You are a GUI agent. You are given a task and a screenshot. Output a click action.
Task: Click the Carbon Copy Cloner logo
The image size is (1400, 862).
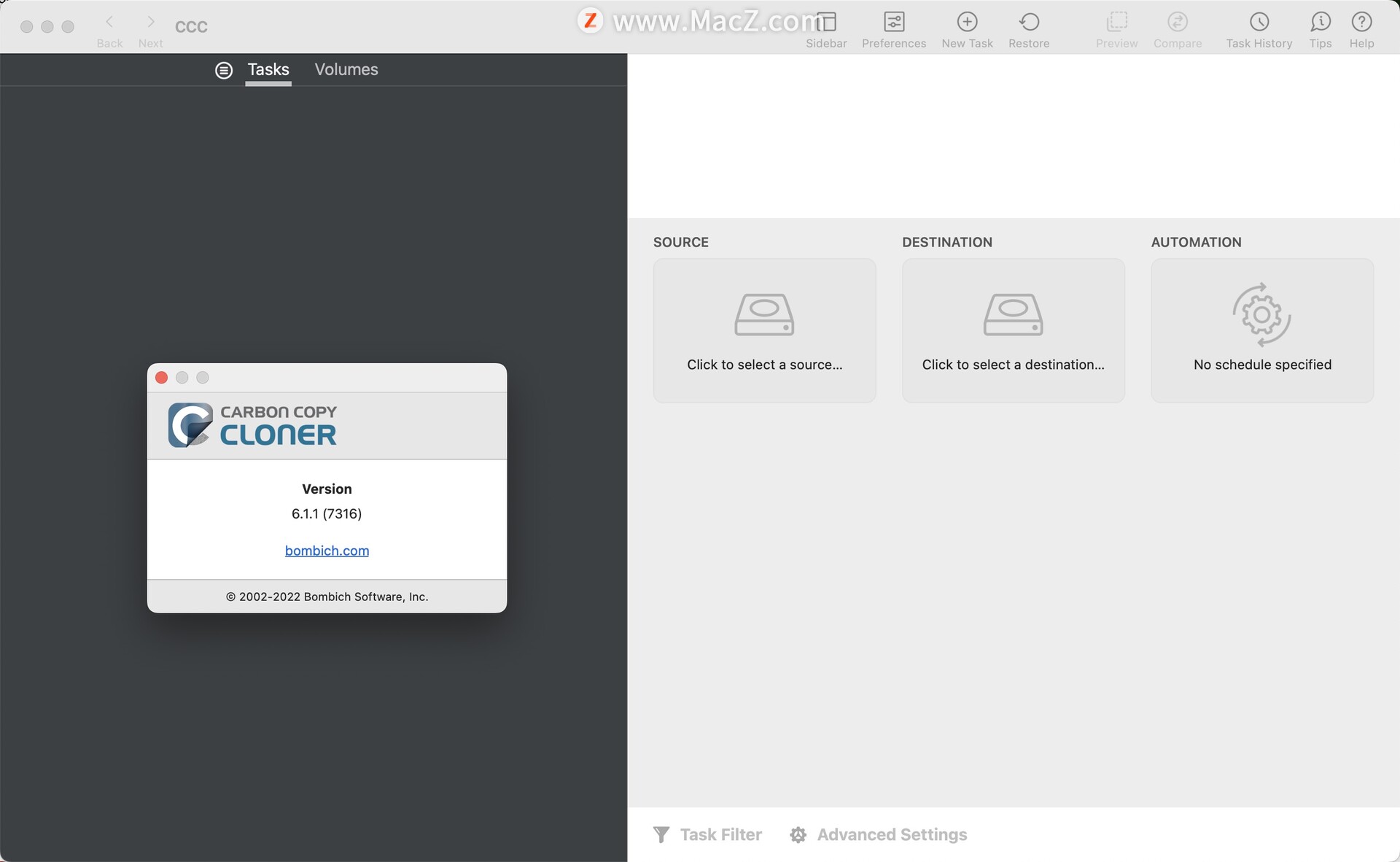tap(252, 425)
